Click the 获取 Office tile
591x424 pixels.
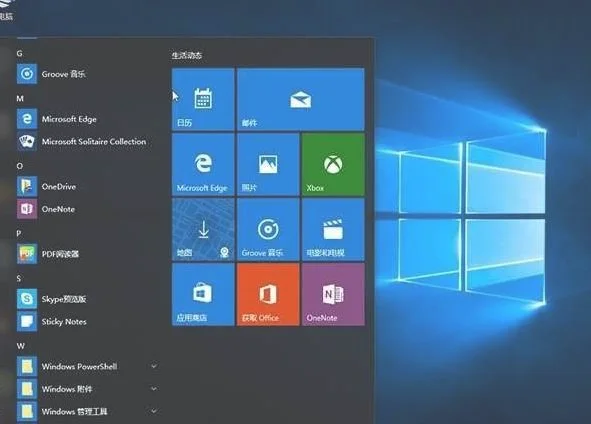pyautogui.click(x=268, y=294)
